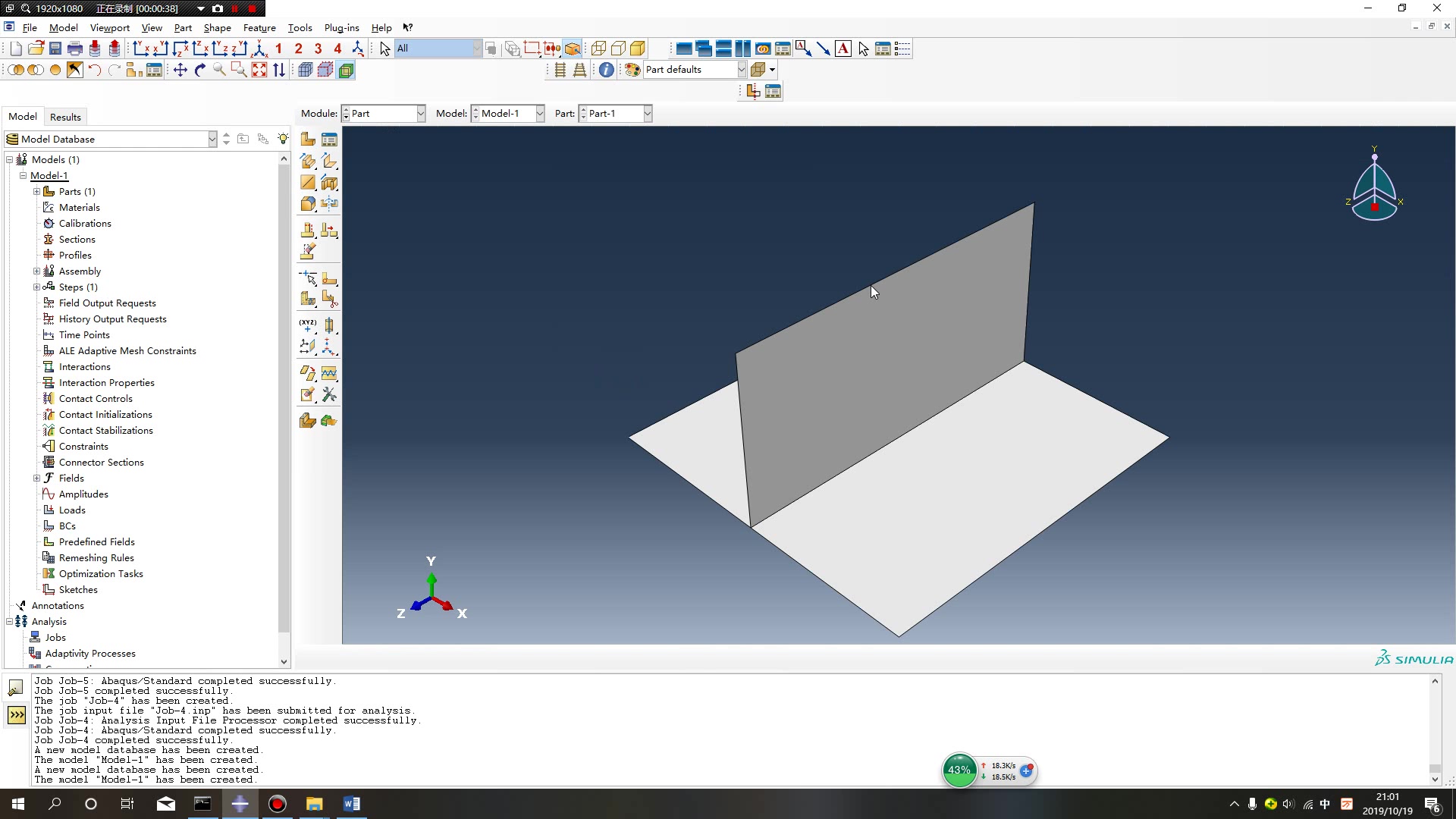The height and width of the screenshot is (819, 1456).
Task: Expand the Parts (1) tree node
Action: (x=36, y=191)
